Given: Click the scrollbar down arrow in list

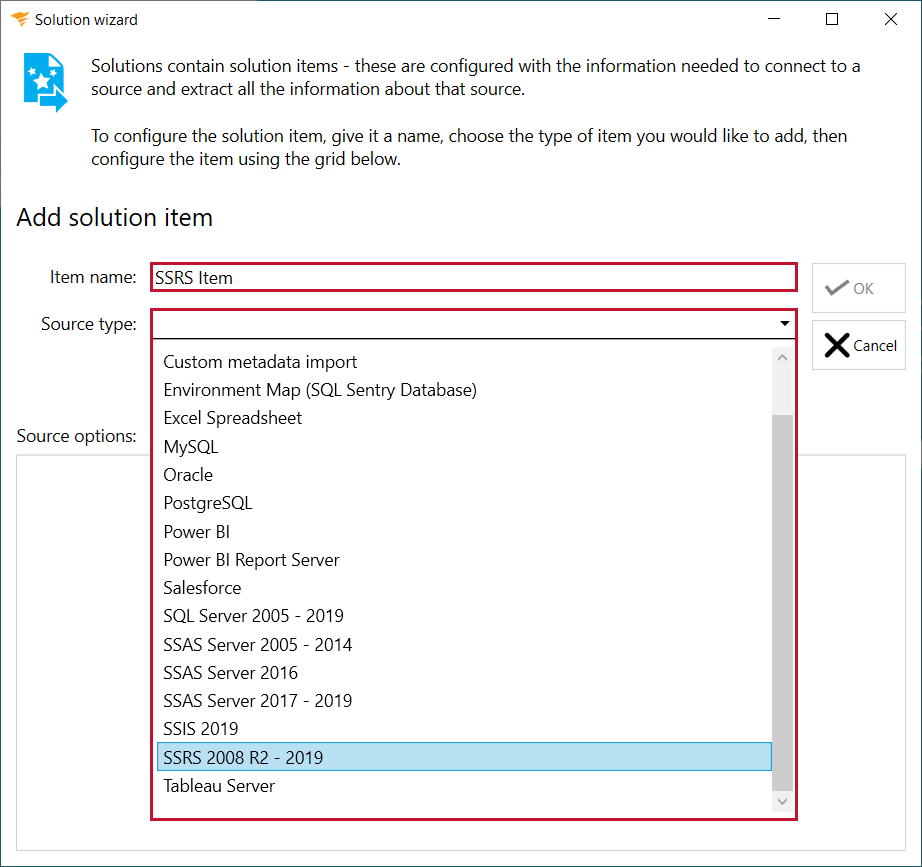Looking at the screenshot, I should click(782, 801).
